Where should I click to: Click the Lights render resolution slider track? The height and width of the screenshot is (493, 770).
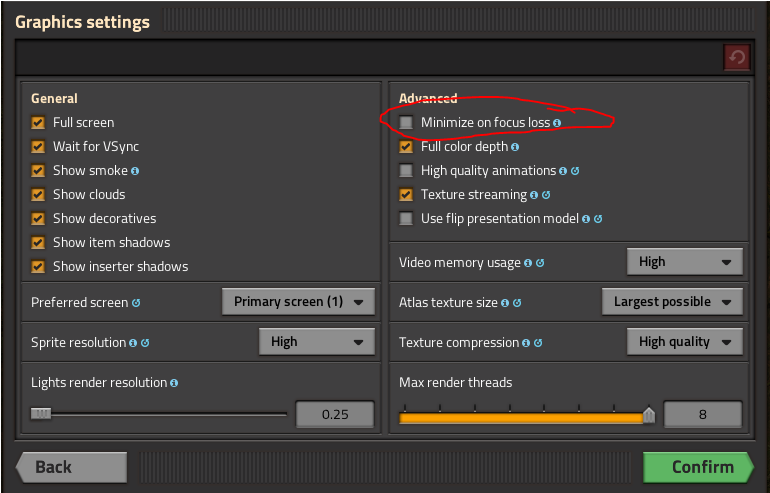pyautogui.click(x=159, y=414)
